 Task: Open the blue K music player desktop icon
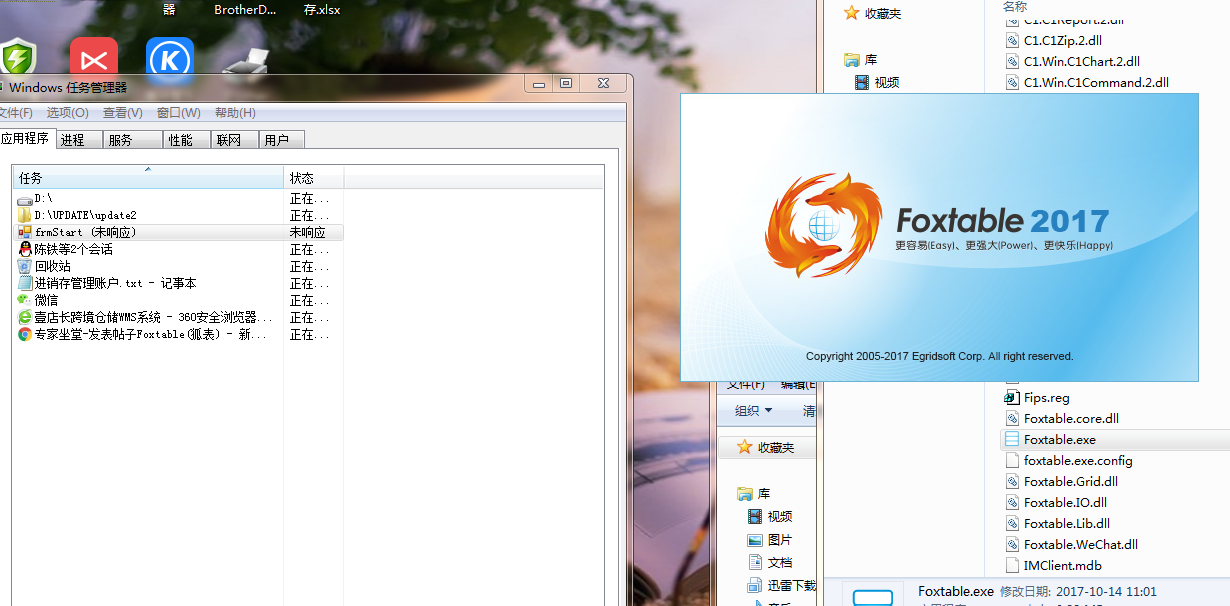(170, 57)
